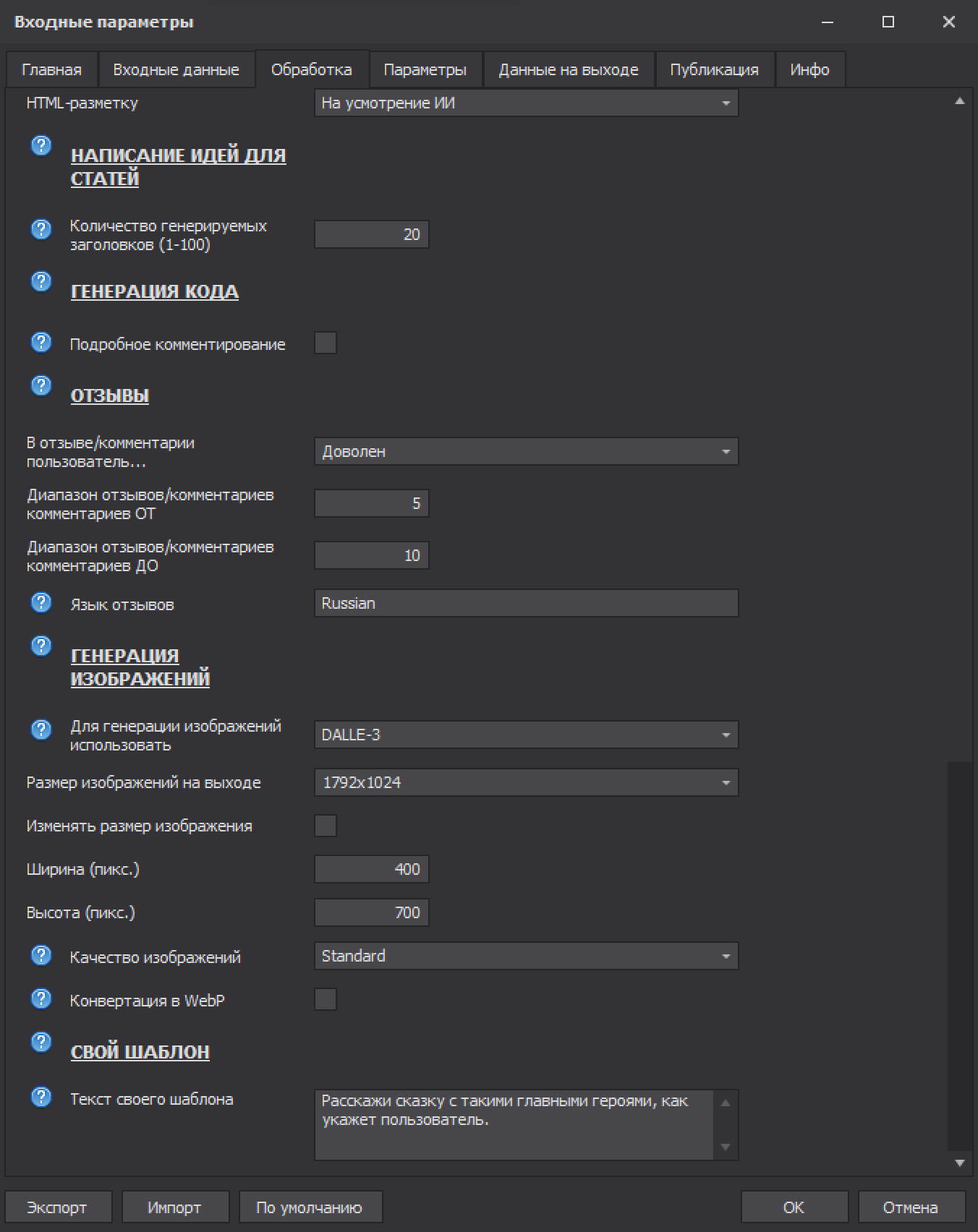978x1232 pixels.
Task: Click the Ширина (пикс.) input field
Action: click(x=371, y=869)
